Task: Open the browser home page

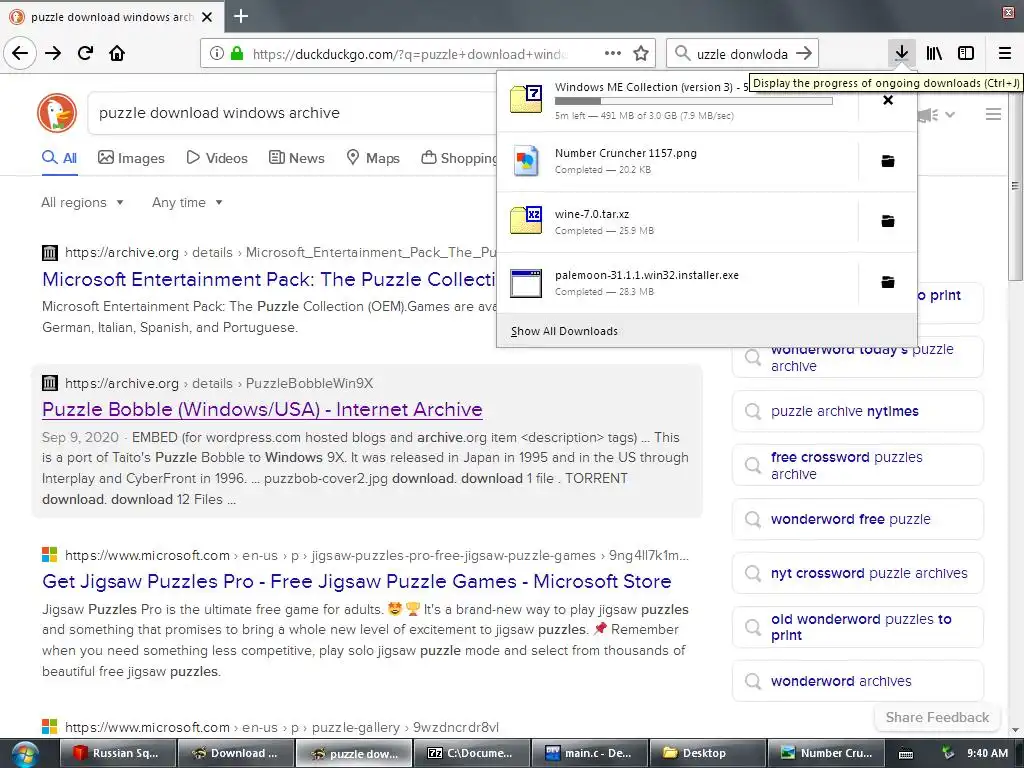Action: pyautogui.click(x=117, y=53)
